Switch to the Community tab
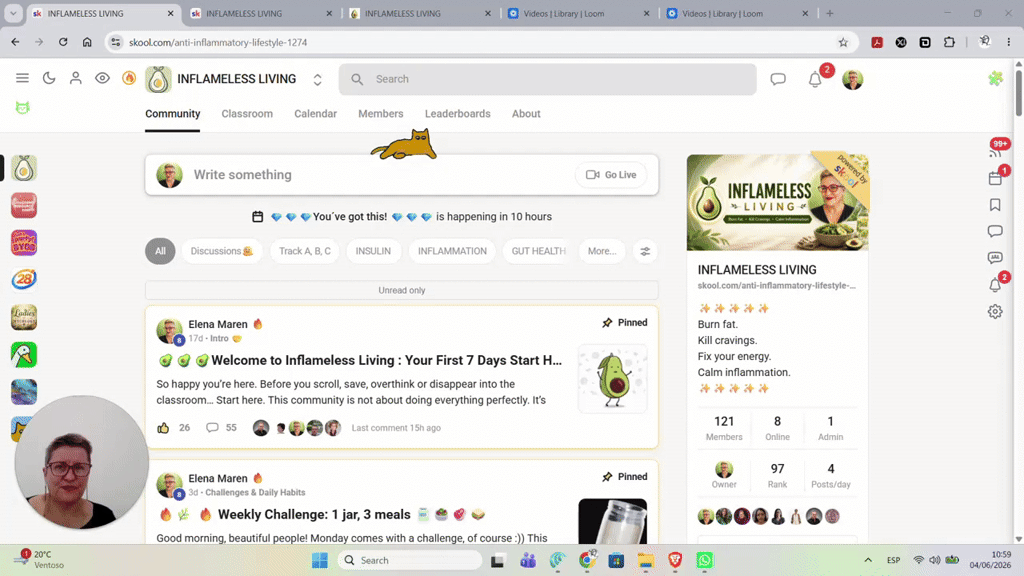Screen dimensions: 1024x576 (172, 114)
